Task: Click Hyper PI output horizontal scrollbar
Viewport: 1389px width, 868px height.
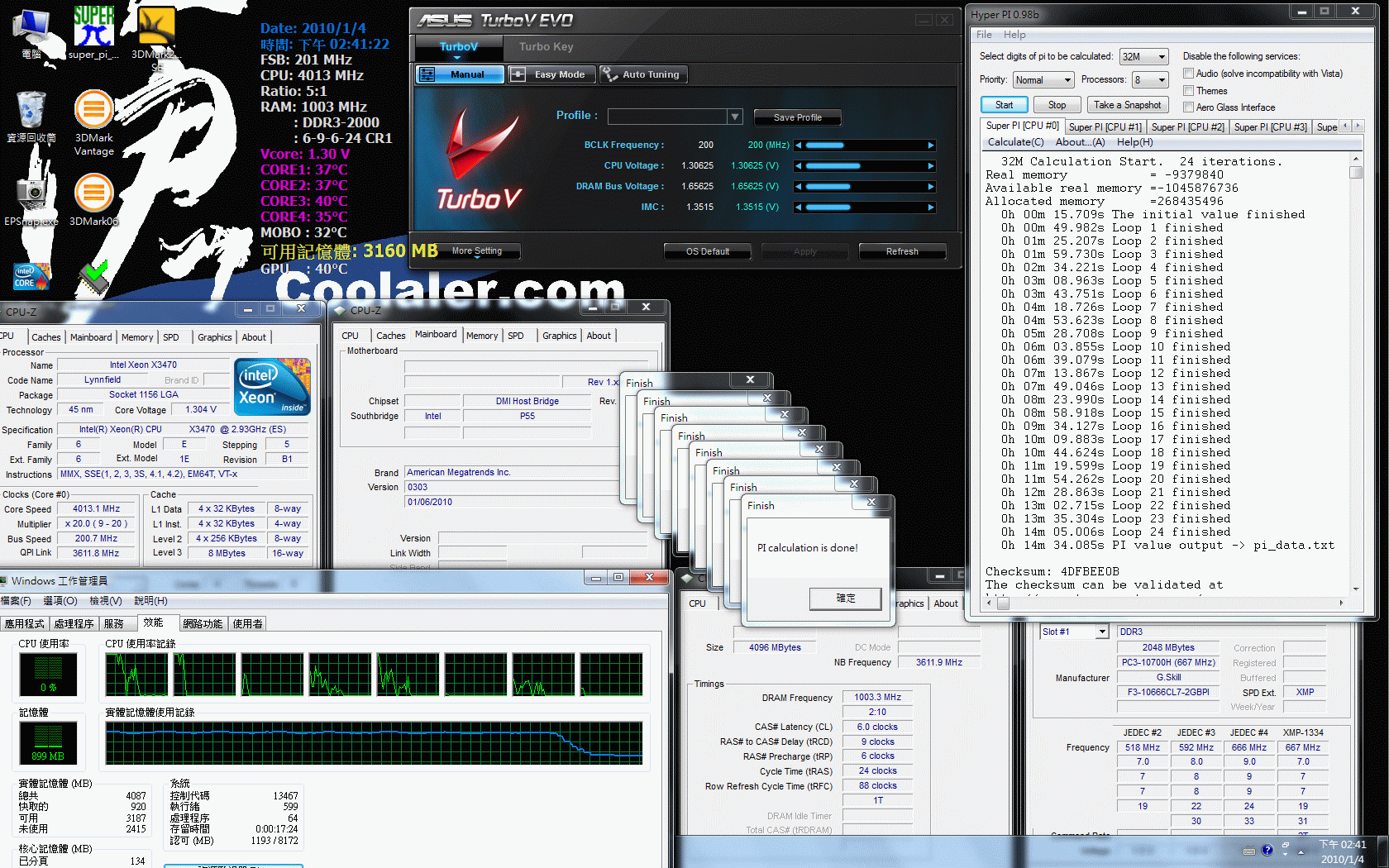Action: [1166, 603]
